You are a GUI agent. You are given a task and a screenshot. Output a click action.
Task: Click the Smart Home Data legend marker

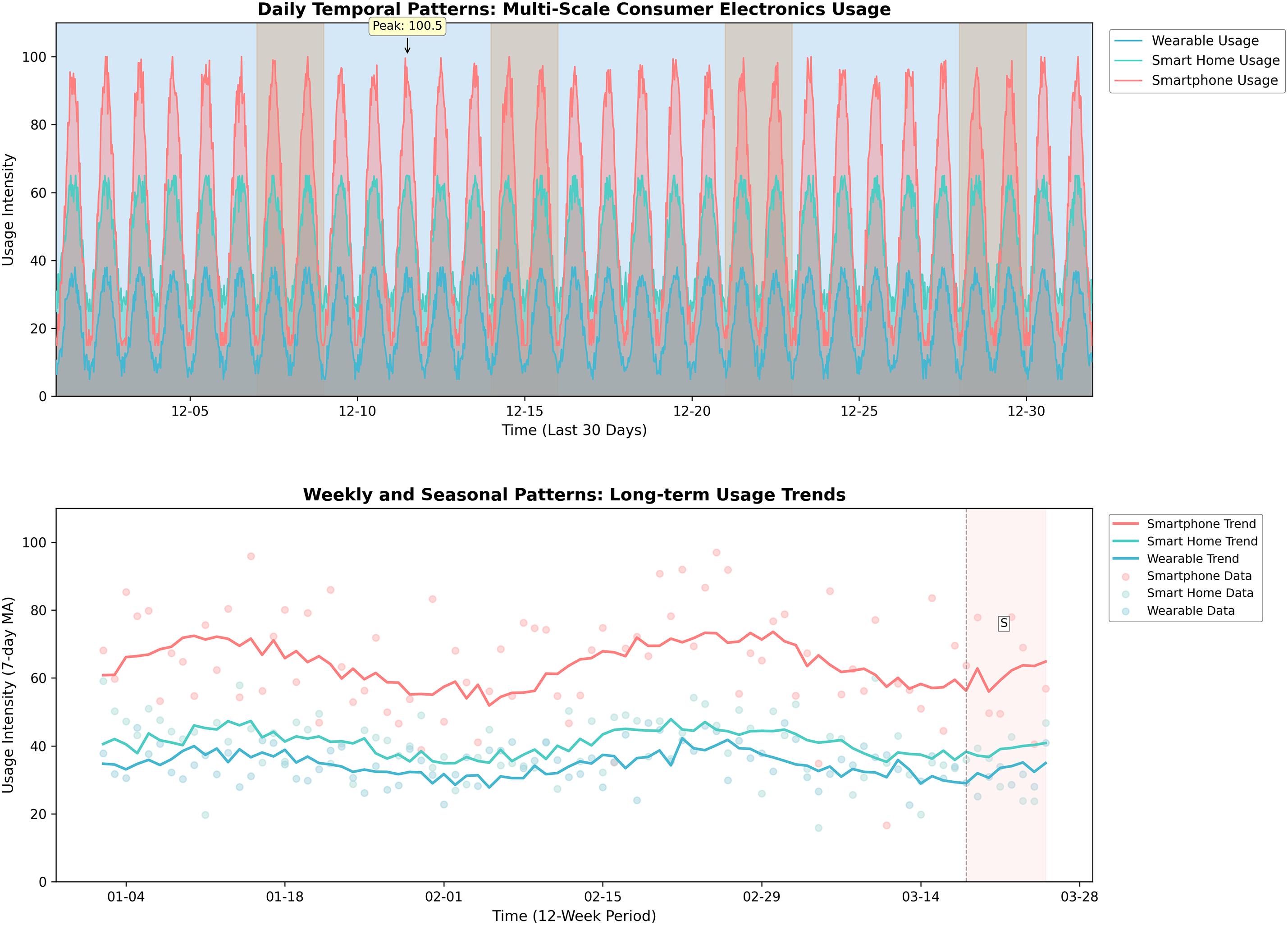point(1126,594)
